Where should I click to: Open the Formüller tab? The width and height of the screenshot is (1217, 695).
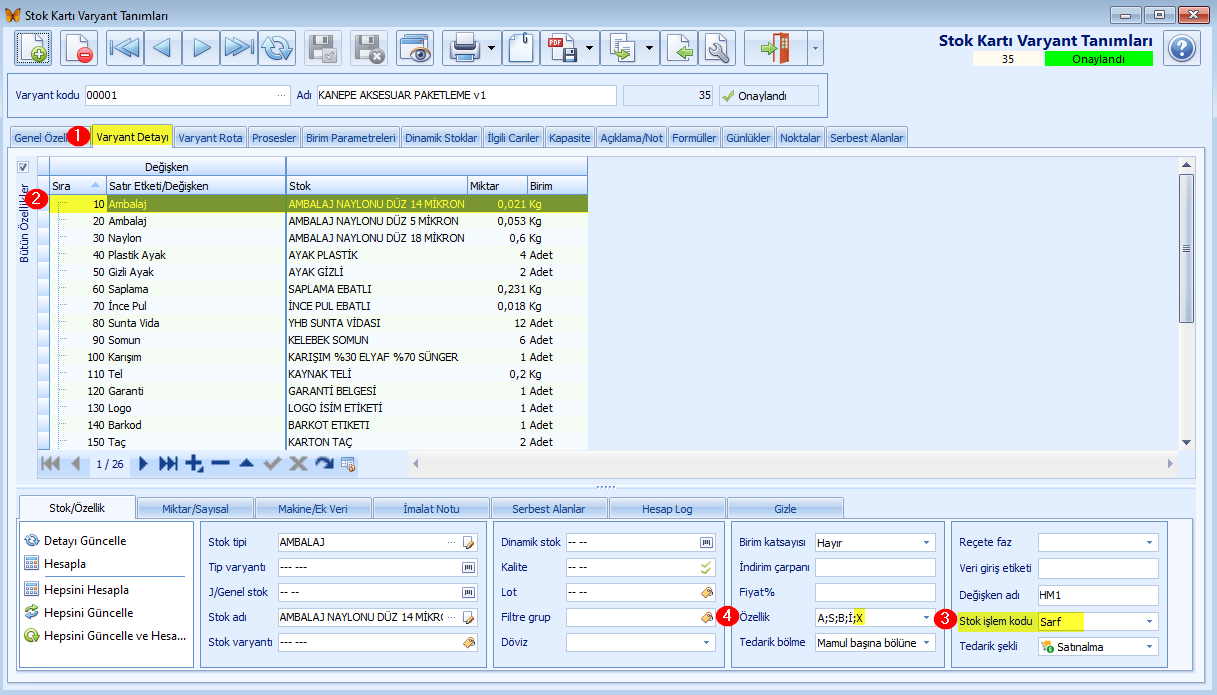tap(694, 138)
